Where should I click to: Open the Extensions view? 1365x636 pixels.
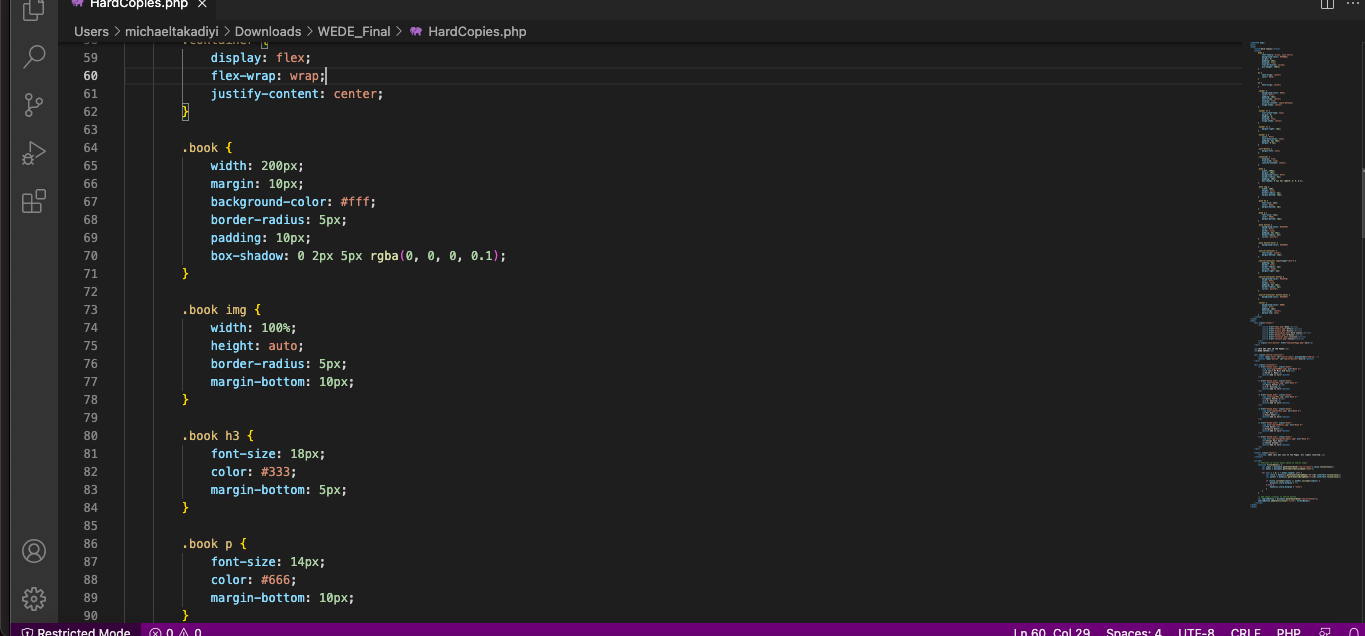pos(34,201)
